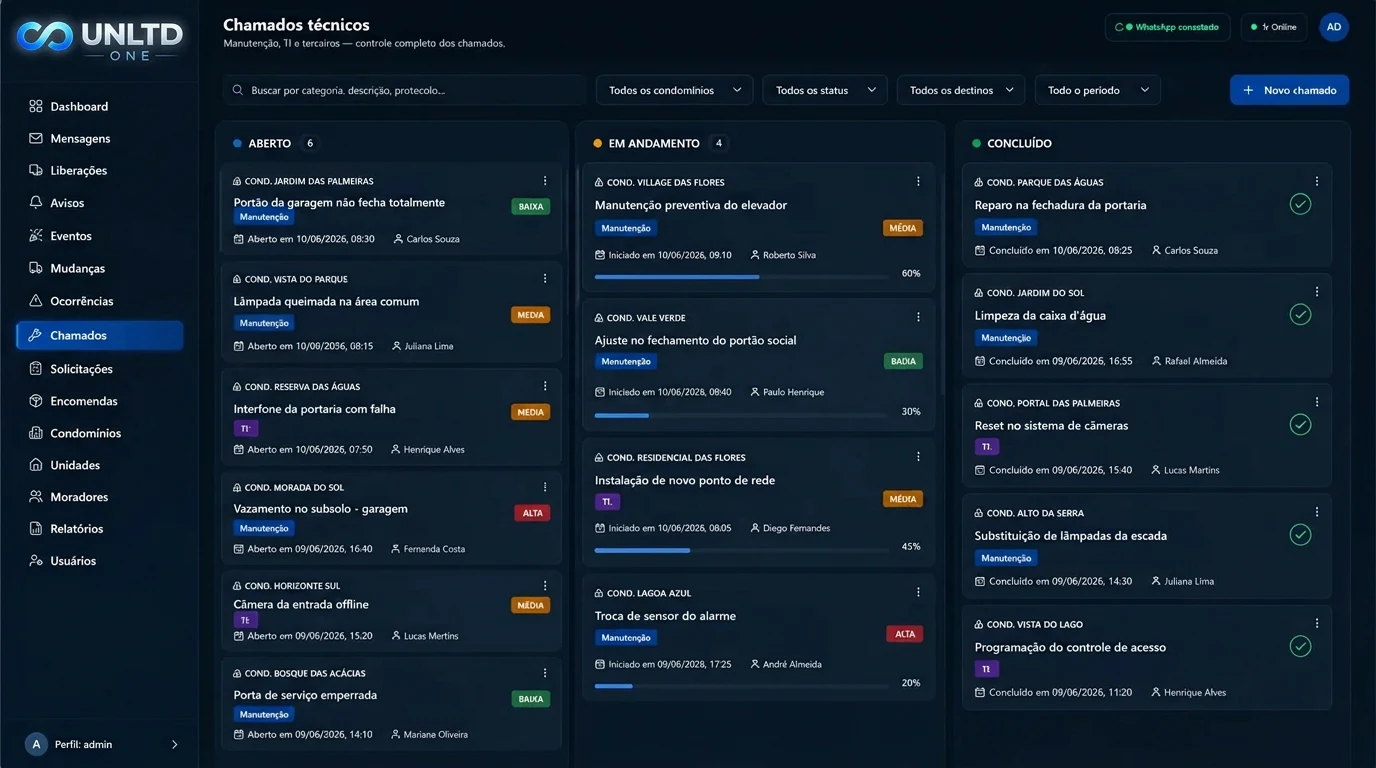Open options menu for Alto da Serra card
The width and height of the screenshot is (1376, 768).
[1316, 512]
